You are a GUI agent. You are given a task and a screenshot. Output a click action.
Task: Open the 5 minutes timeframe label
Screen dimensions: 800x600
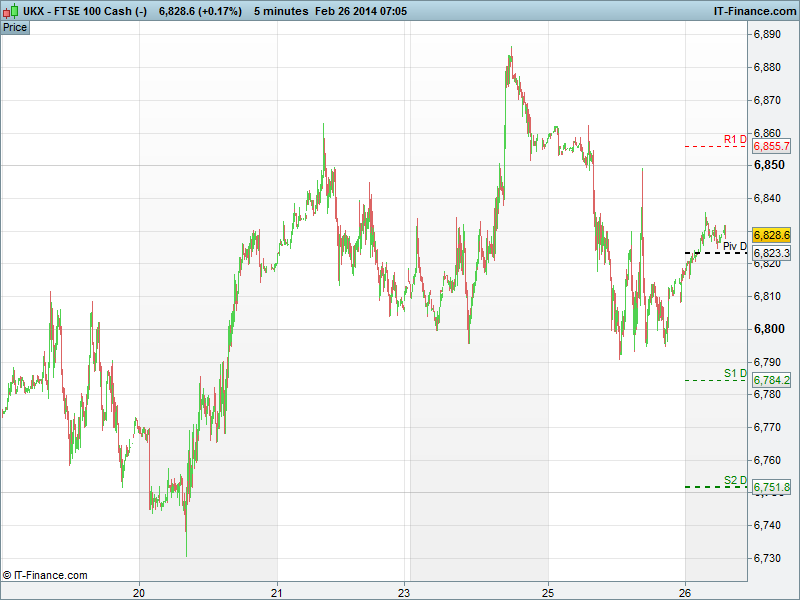283,11
